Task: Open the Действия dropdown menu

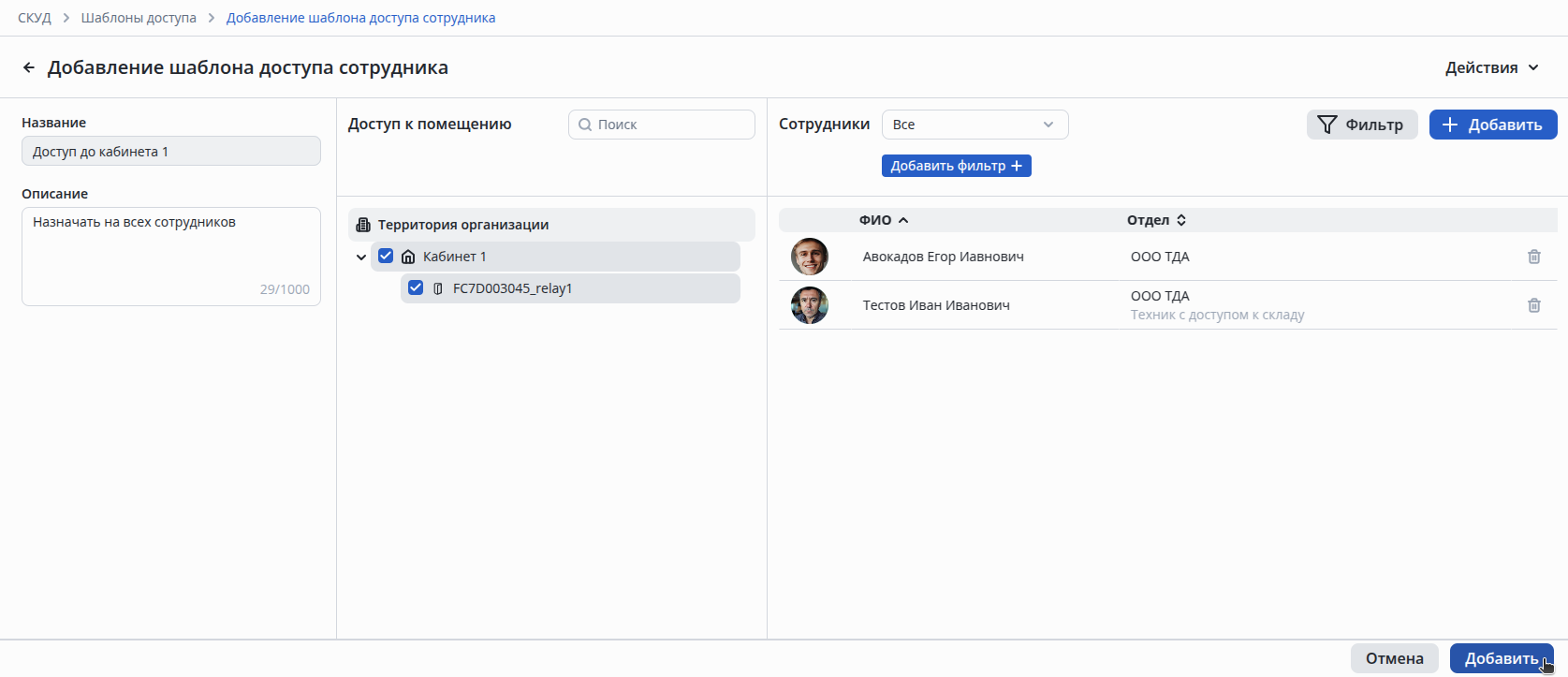Action: (1491, 67)
